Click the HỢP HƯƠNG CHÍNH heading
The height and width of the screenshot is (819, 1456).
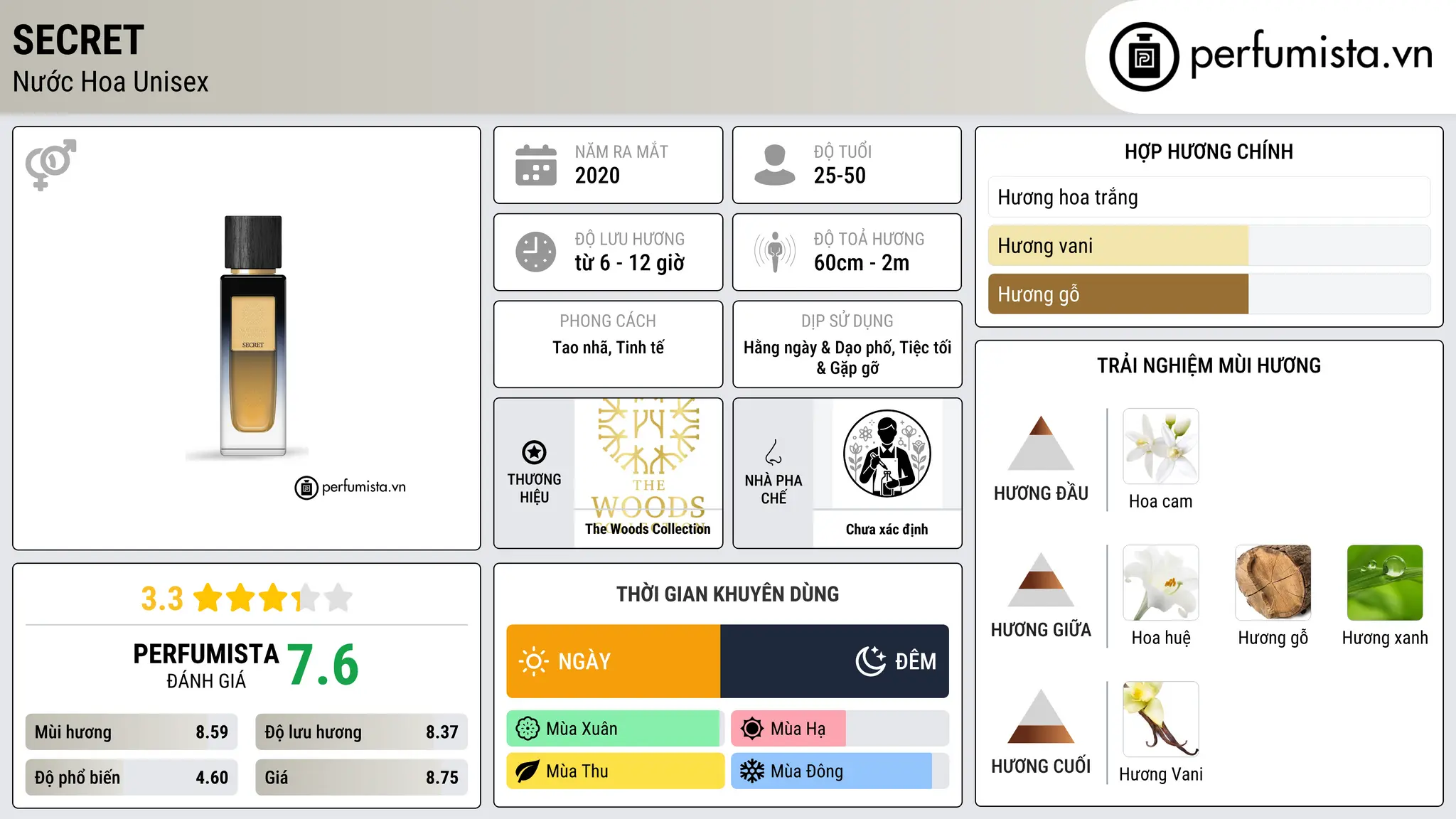tap(1209, 151)
